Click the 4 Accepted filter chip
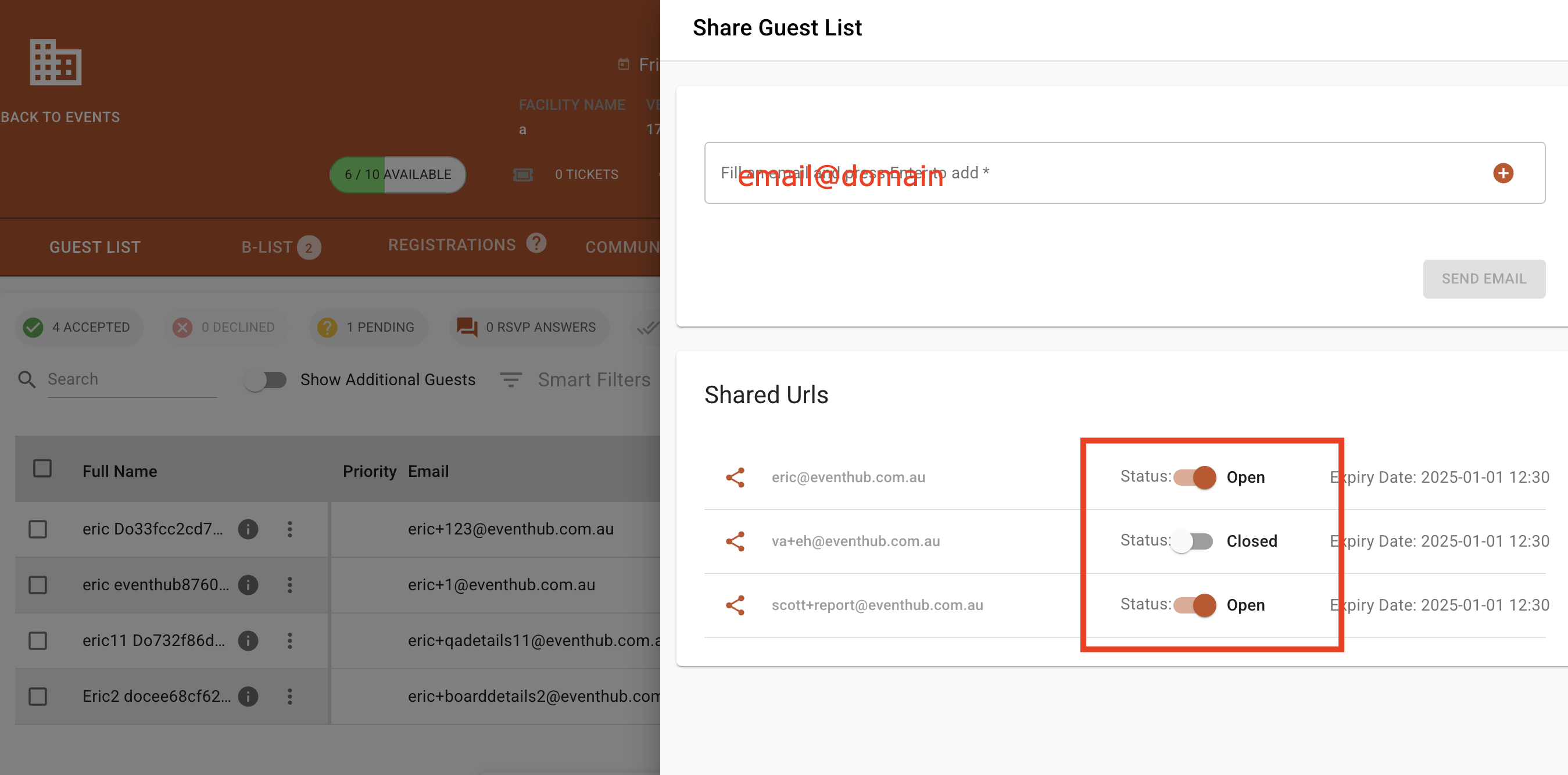Image resolution: width=1568 pixels, height=775 pixels. [x=78, y=327]
